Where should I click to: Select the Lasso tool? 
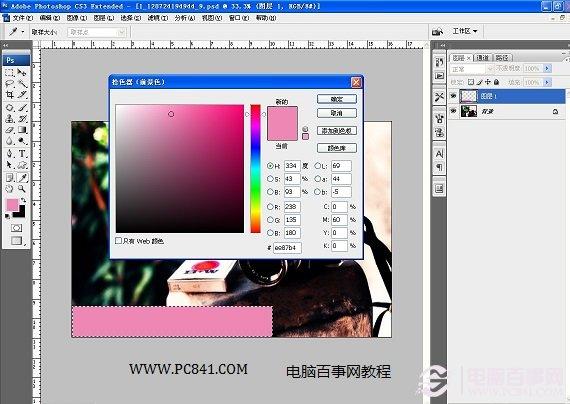pos(10,84)
